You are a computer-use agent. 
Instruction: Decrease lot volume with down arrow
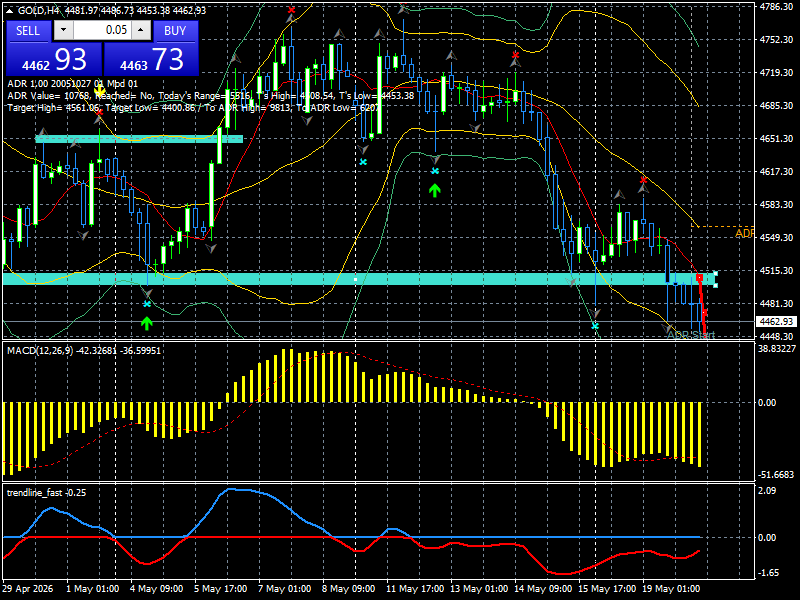click(x=63, y=31)
